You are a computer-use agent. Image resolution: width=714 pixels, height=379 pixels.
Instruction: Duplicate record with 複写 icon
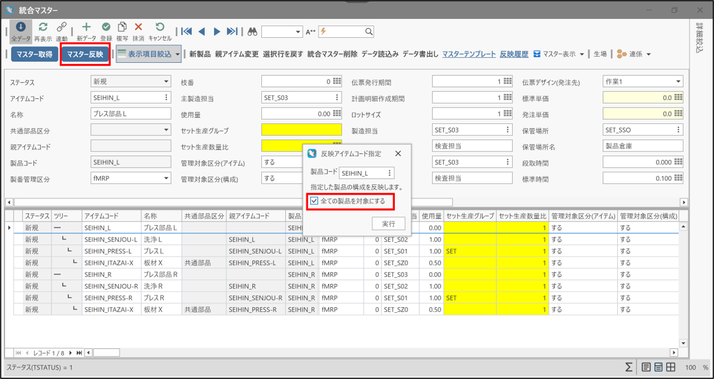pyautogui.click(x=122, y=27)
